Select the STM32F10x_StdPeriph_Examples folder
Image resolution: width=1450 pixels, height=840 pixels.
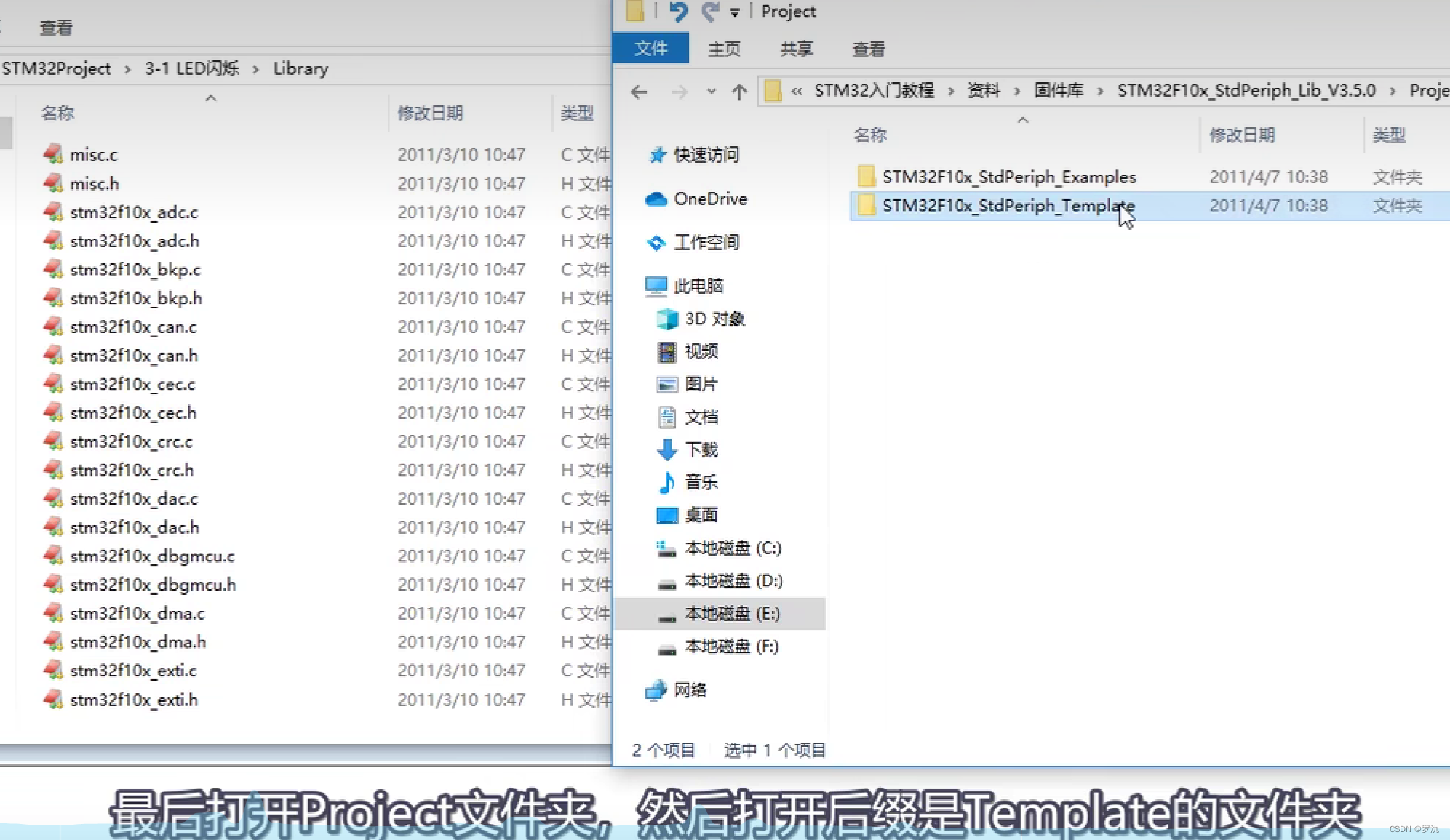[x=1008, y=177]
